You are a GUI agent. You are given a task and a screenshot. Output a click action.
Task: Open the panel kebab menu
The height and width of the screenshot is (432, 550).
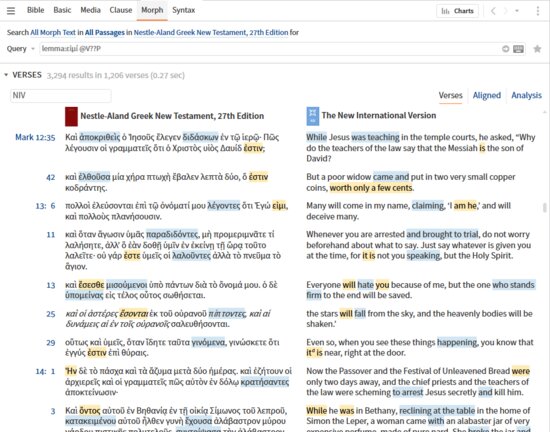[x=538, y=11]
